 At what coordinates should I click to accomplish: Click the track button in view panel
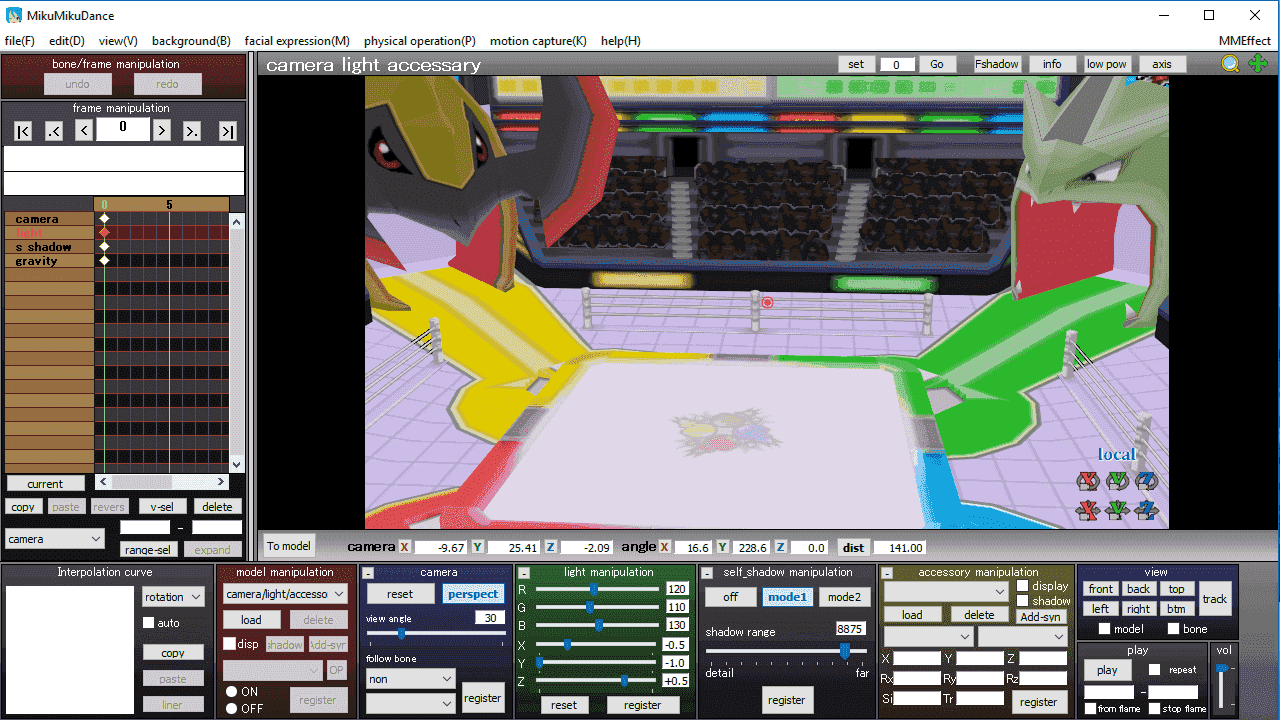(x=1215, y=599)
